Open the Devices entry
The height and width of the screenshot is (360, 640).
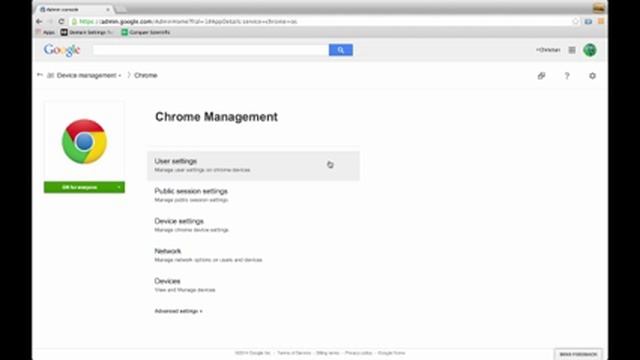185,285
